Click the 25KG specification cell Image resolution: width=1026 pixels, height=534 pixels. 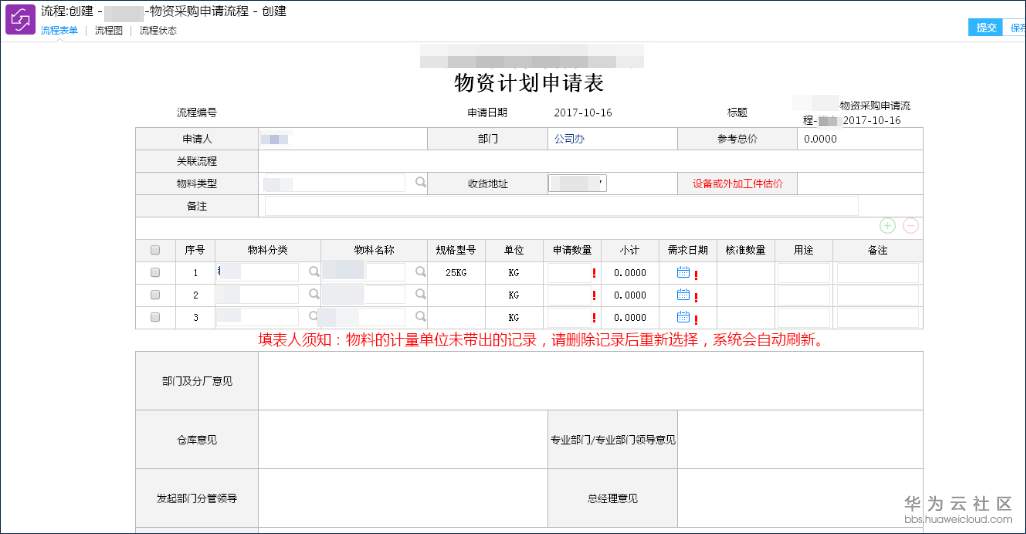tap(456, 272)
